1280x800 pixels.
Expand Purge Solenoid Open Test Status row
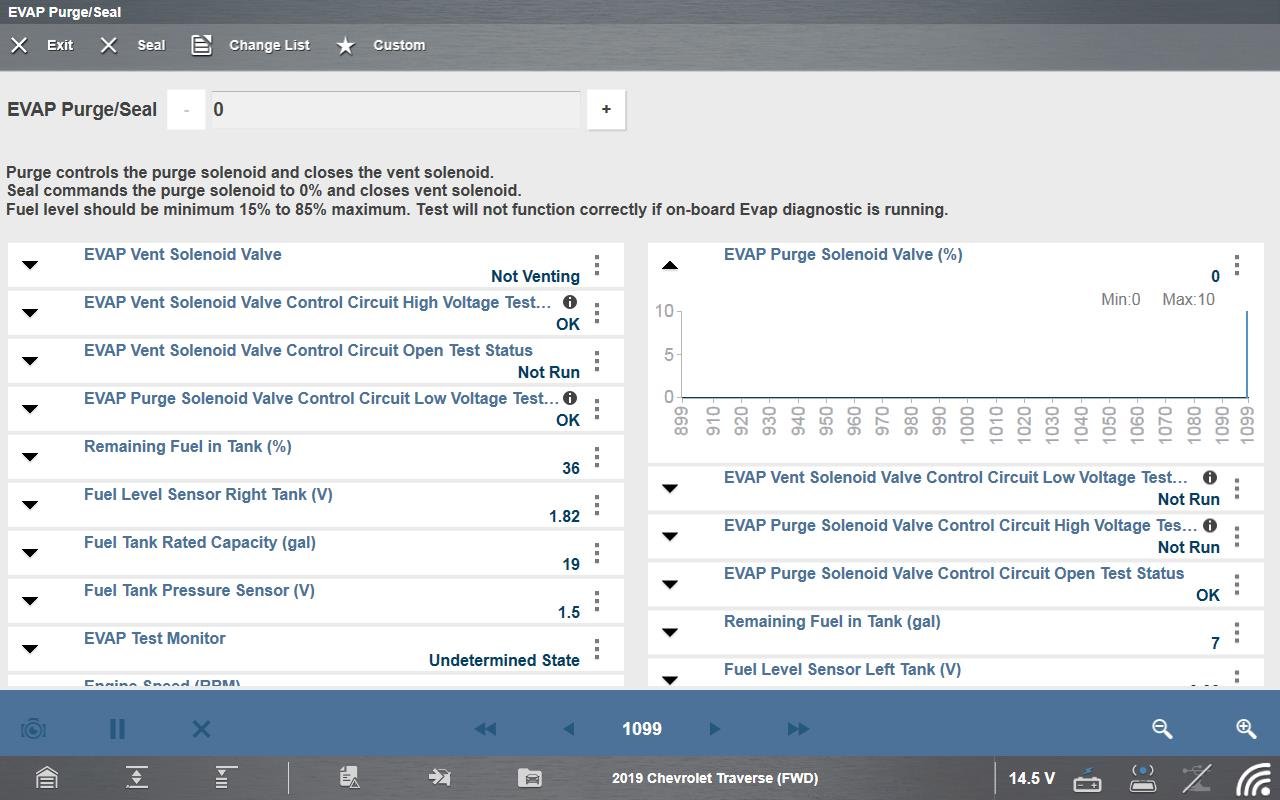click(670, 584)
